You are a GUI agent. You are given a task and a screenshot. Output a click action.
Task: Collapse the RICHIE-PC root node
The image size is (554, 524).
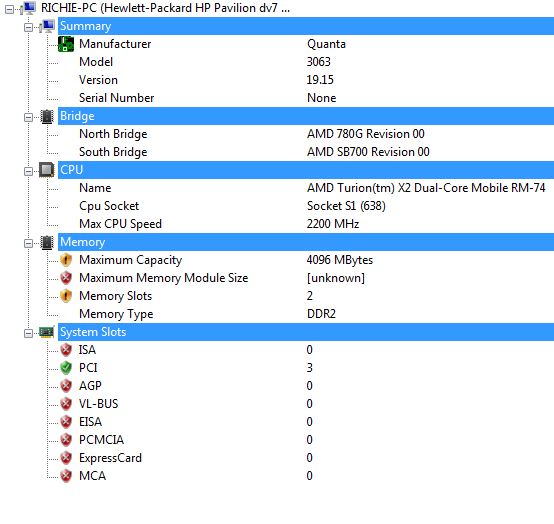click(x=10, y=10)
